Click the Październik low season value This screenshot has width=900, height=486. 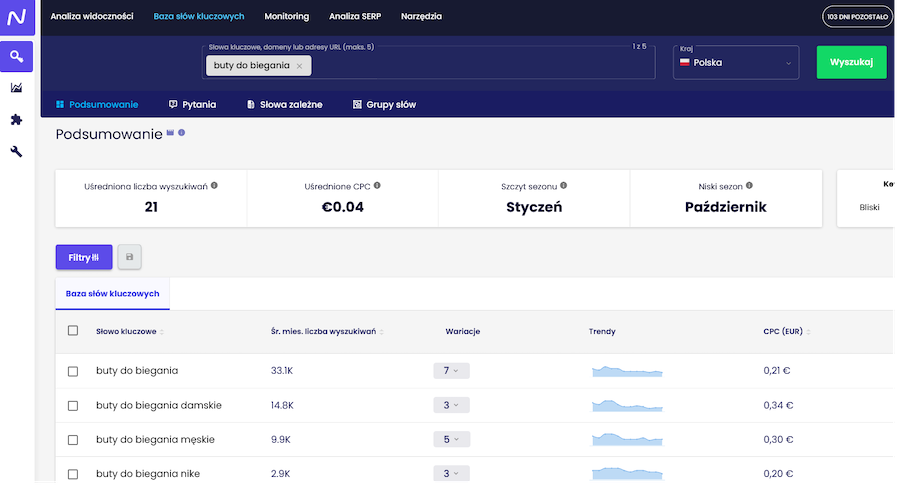pos(726,207)
